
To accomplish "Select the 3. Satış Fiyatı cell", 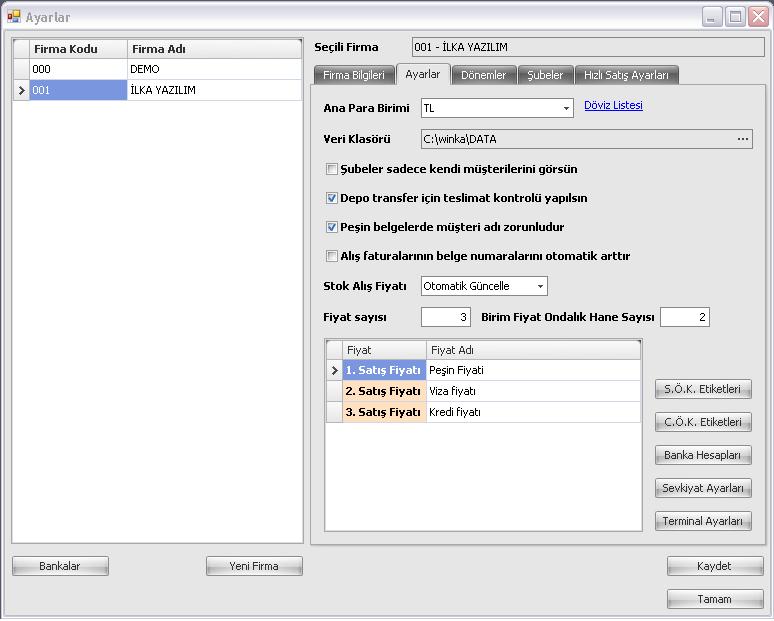I will click(x=384, y=412).
